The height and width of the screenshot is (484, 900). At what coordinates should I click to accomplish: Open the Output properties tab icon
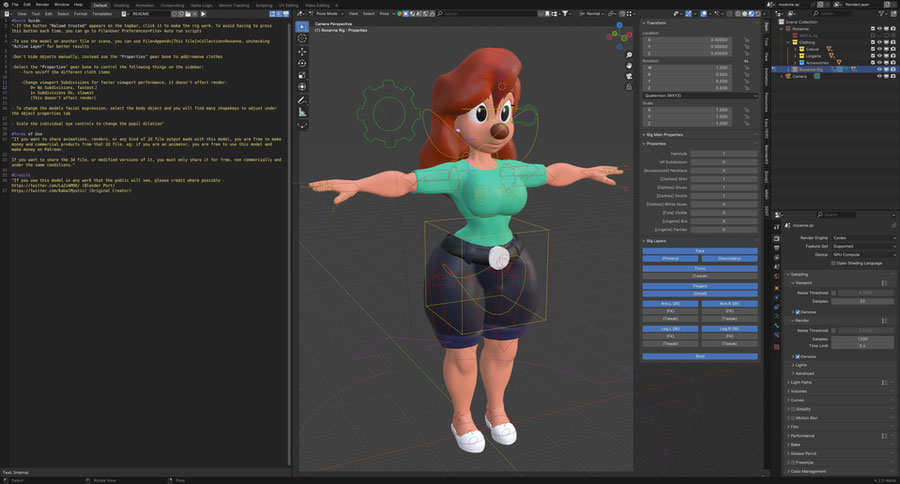coord(777,249)
